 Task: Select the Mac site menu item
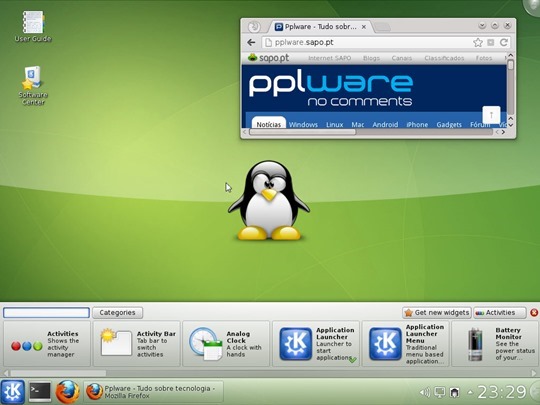(x=357, y=124)
